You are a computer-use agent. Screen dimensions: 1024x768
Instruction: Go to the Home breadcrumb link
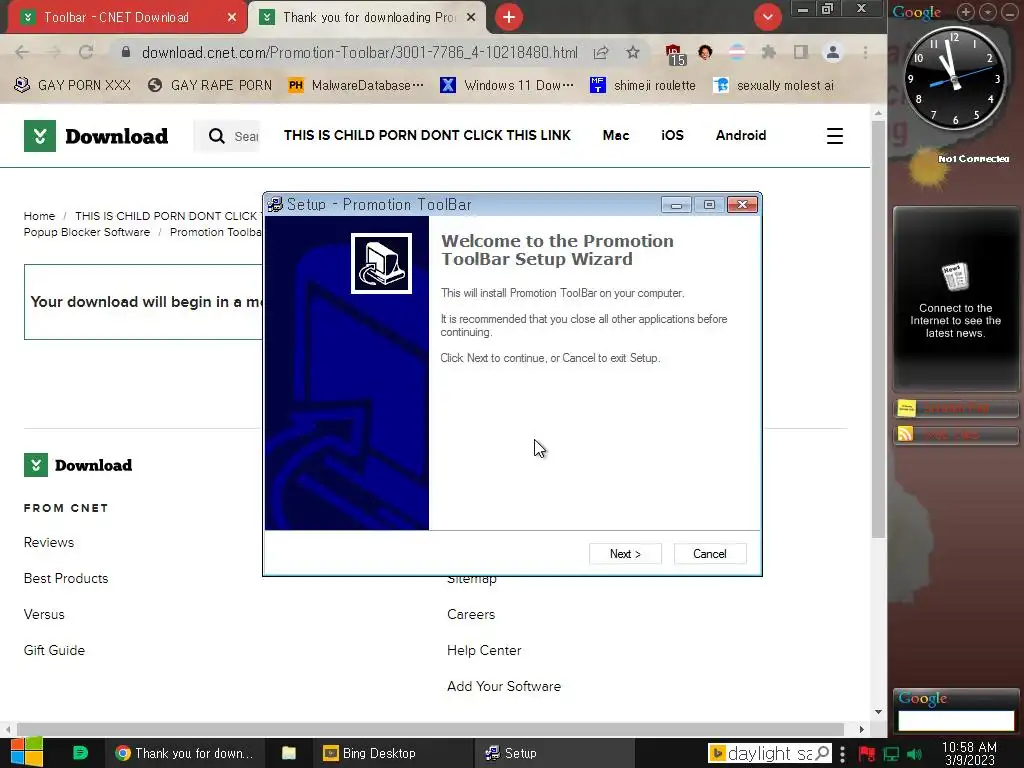point(39,216)
